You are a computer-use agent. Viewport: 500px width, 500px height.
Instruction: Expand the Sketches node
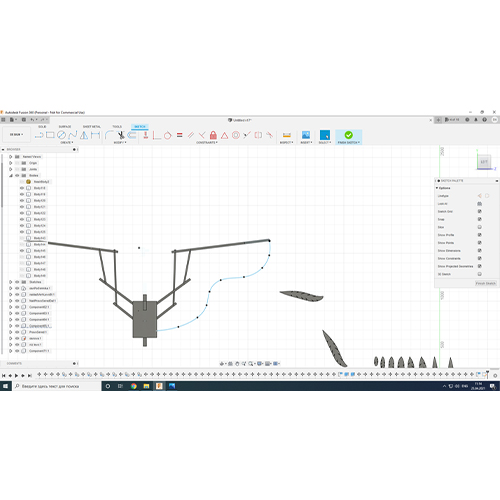pos(10,282)
